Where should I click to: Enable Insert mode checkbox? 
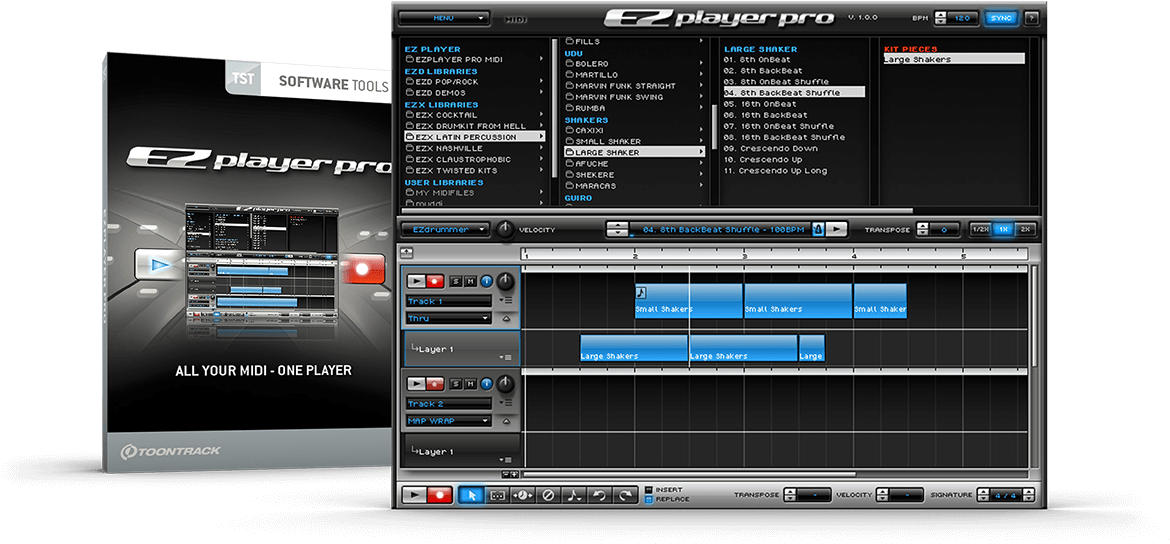coord(649,490)
